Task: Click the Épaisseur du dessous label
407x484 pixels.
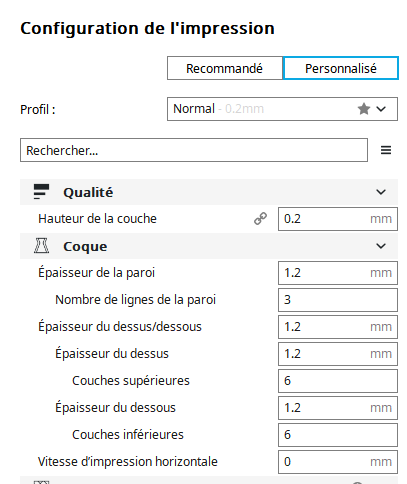Action: click(x=115, y=408)
